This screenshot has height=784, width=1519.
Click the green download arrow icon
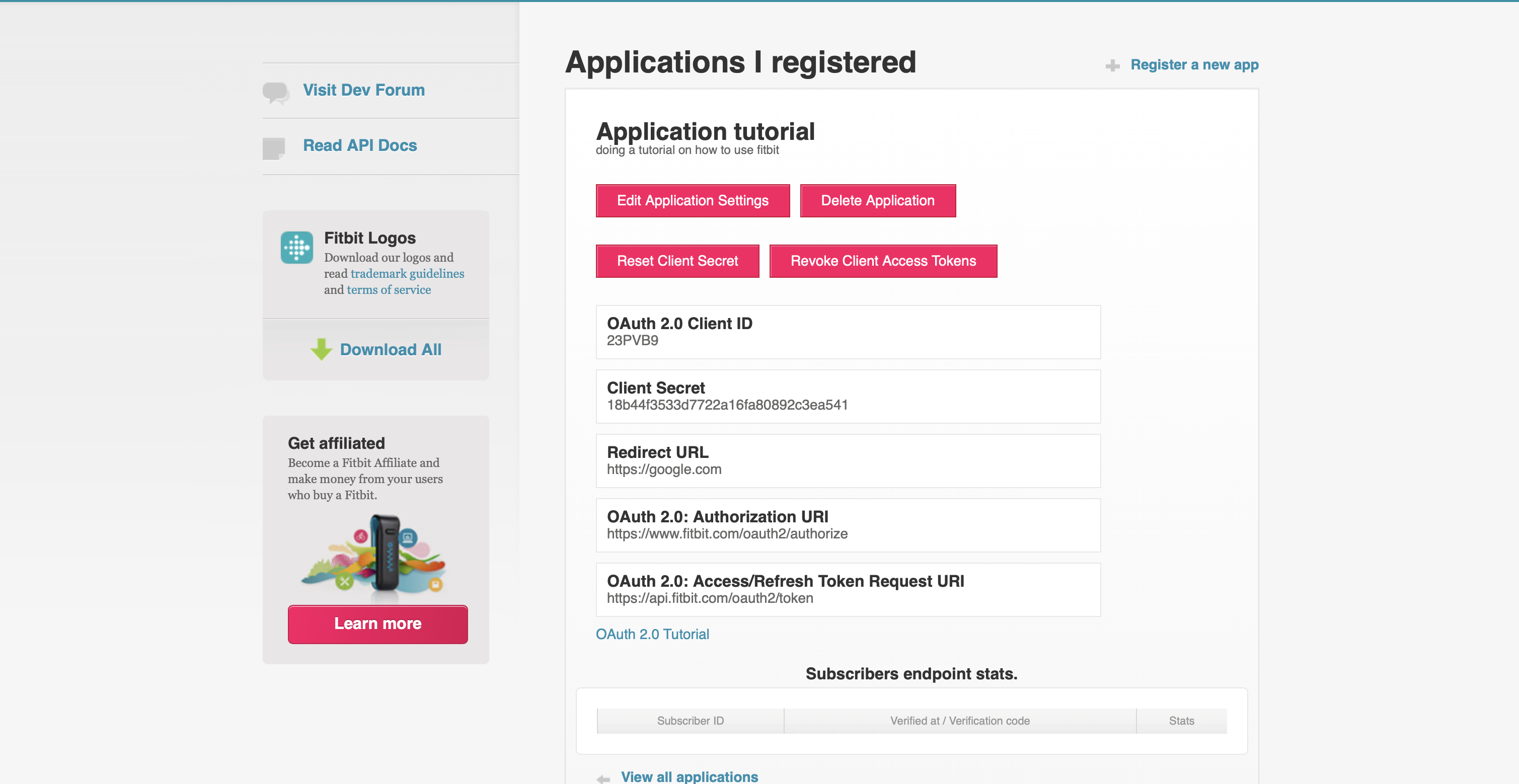click(322, 350)
